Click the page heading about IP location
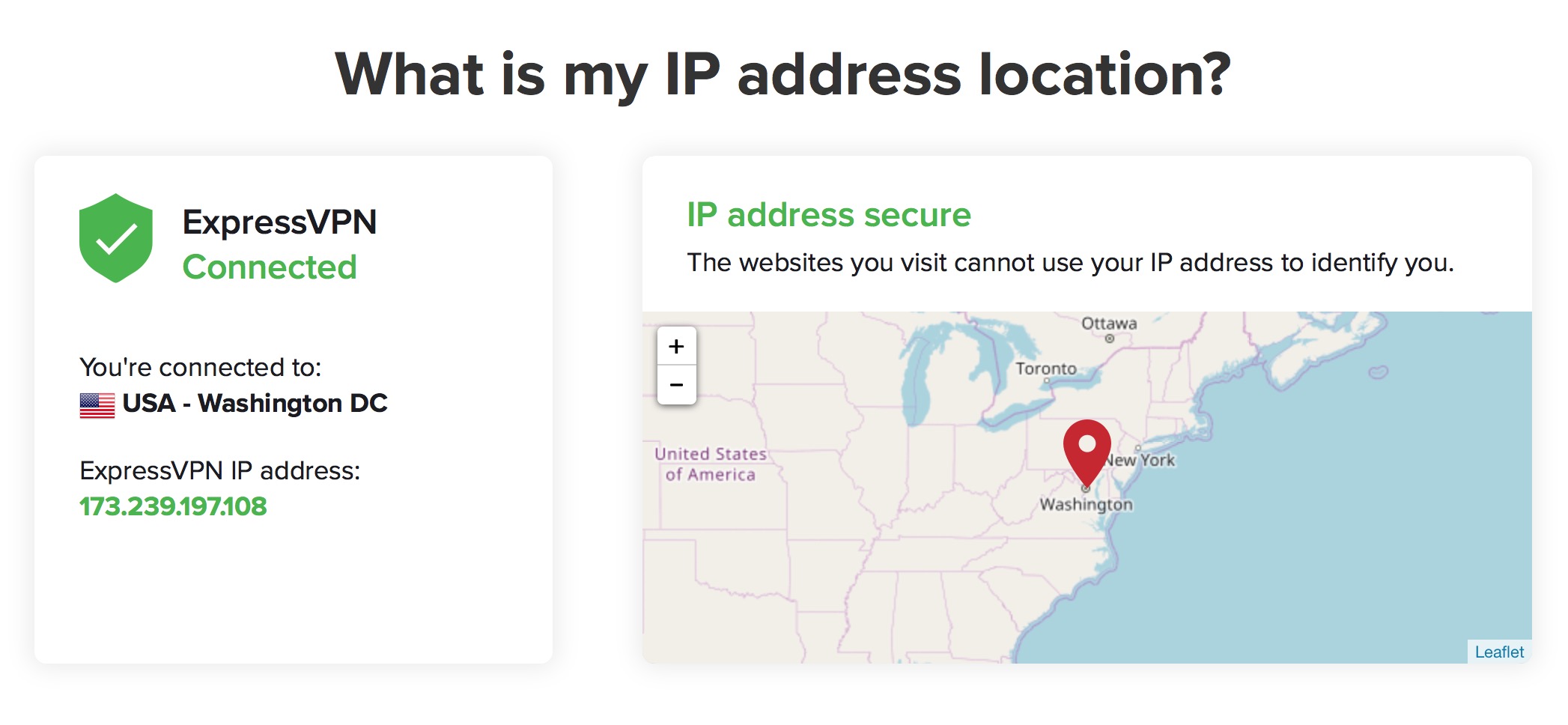 [x=783, y=74]
